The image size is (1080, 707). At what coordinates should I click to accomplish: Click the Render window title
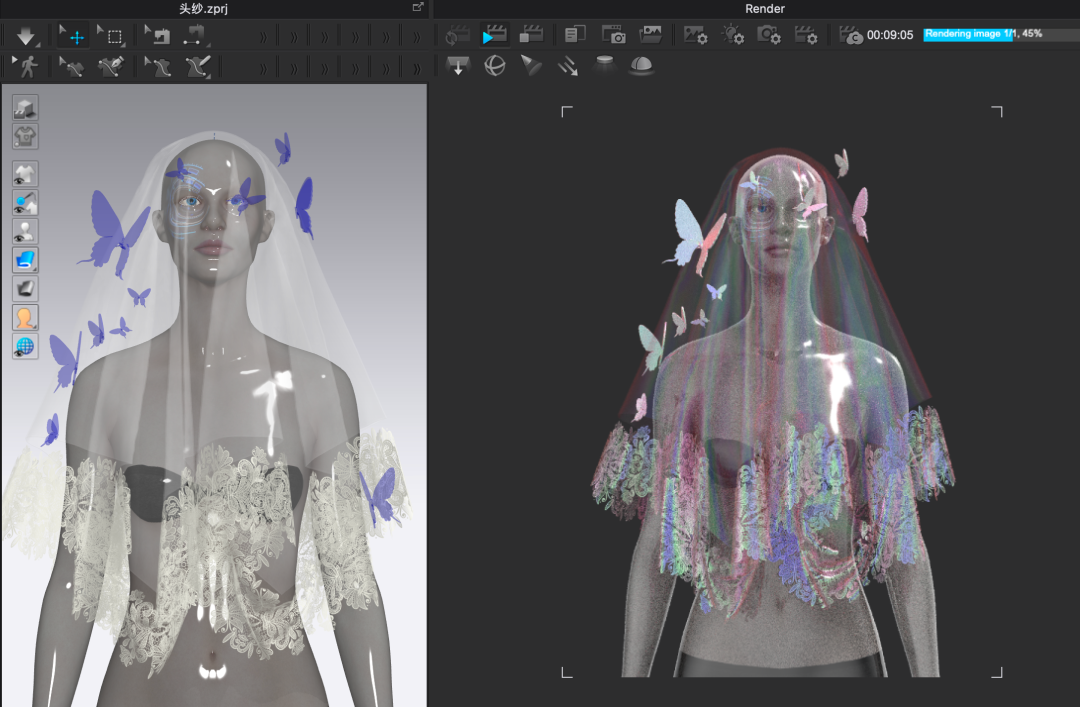(x=765, y=8)
